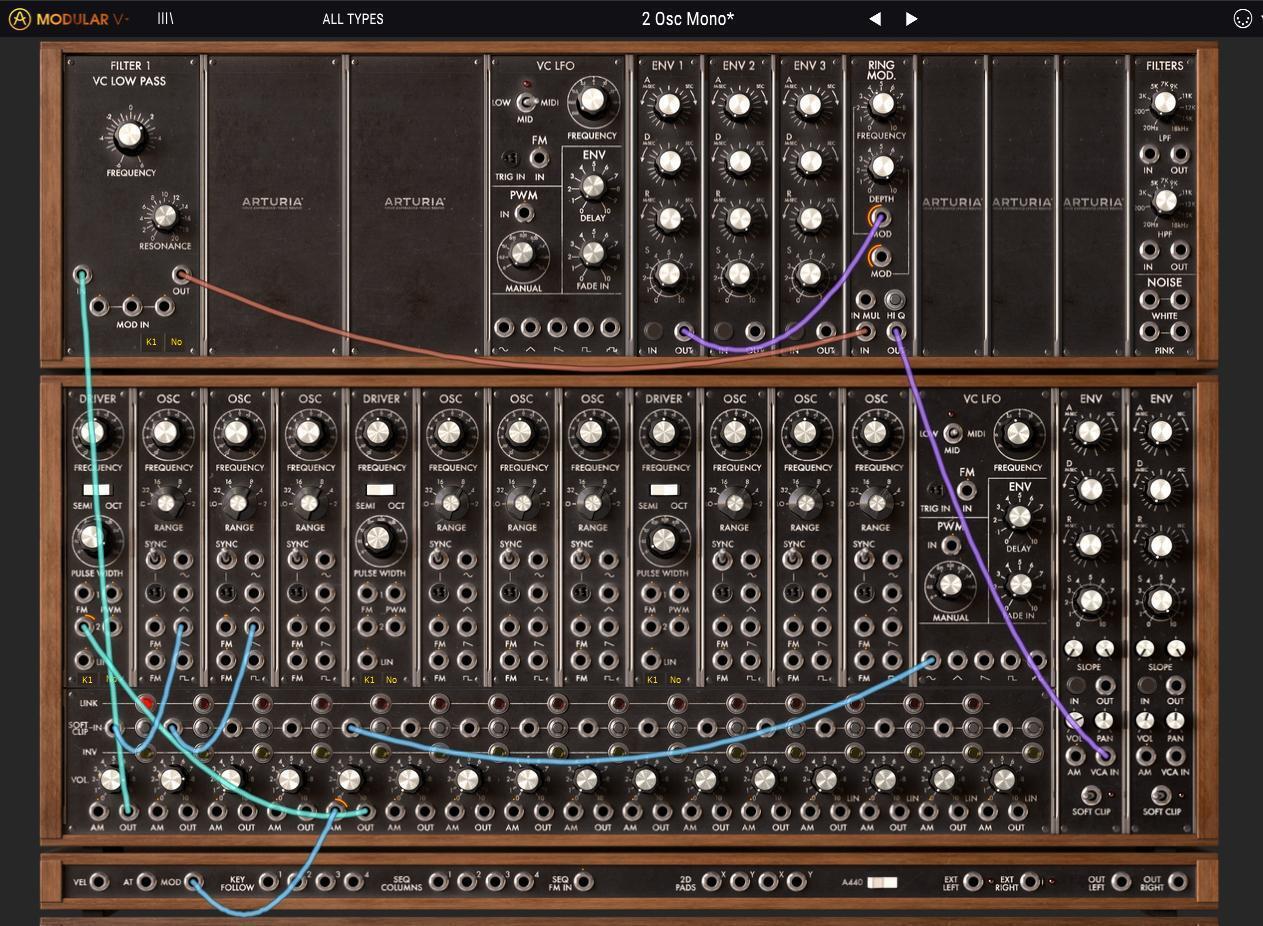The width and height of the screenshot is (1263, 926).
Task: Open the settings gear in the top right corner
Action: pyautogui.click(x=1243, y=18)
